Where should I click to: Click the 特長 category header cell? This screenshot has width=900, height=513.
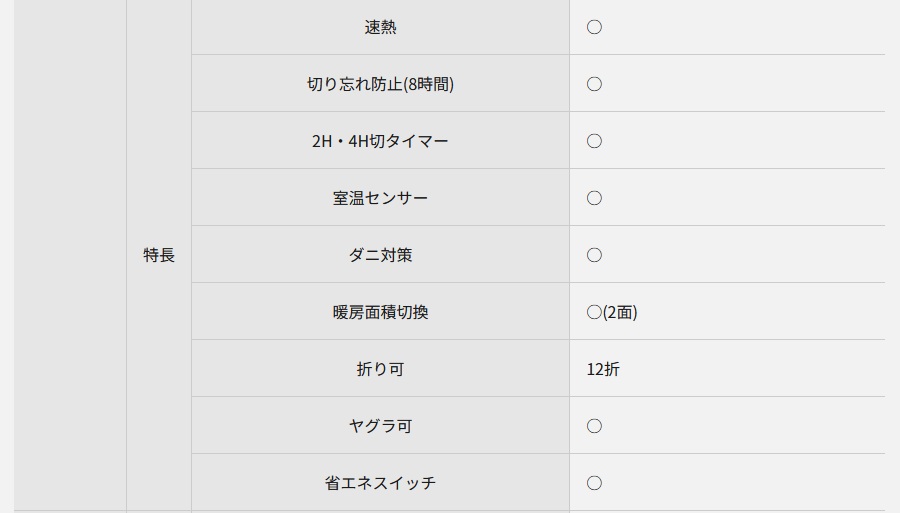click(159, 255)
